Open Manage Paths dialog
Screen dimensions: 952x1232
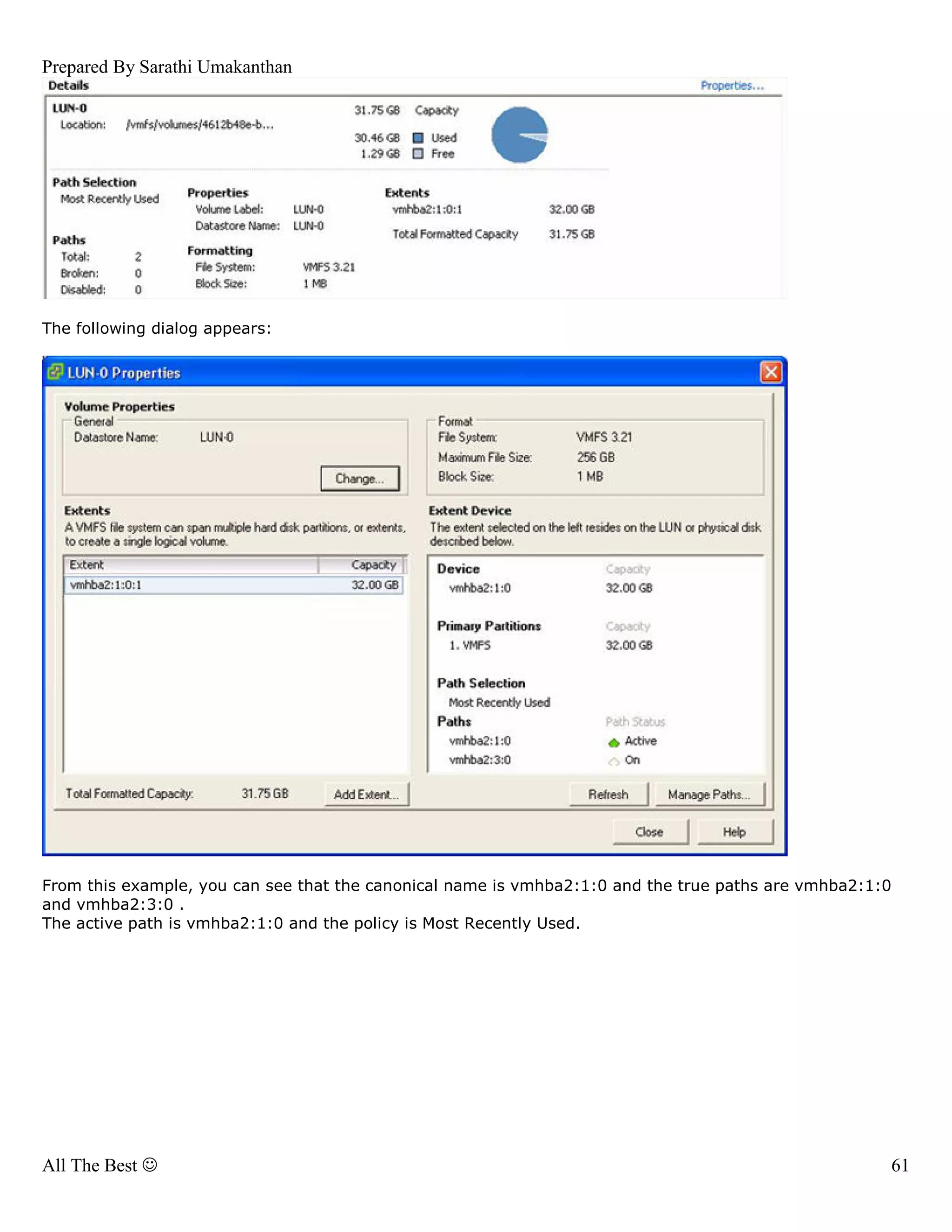click(709, 794)
